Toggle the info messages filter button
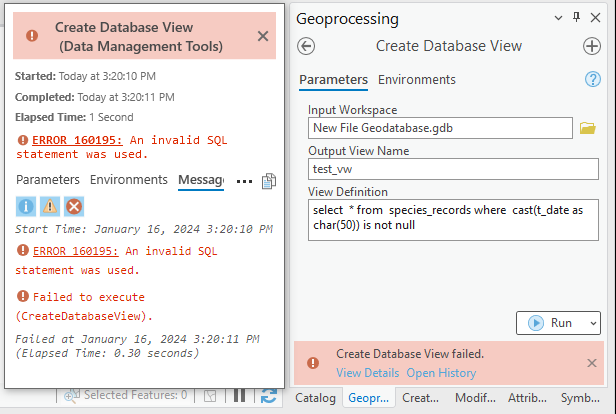The image size is (616, 414). point(26,206)
